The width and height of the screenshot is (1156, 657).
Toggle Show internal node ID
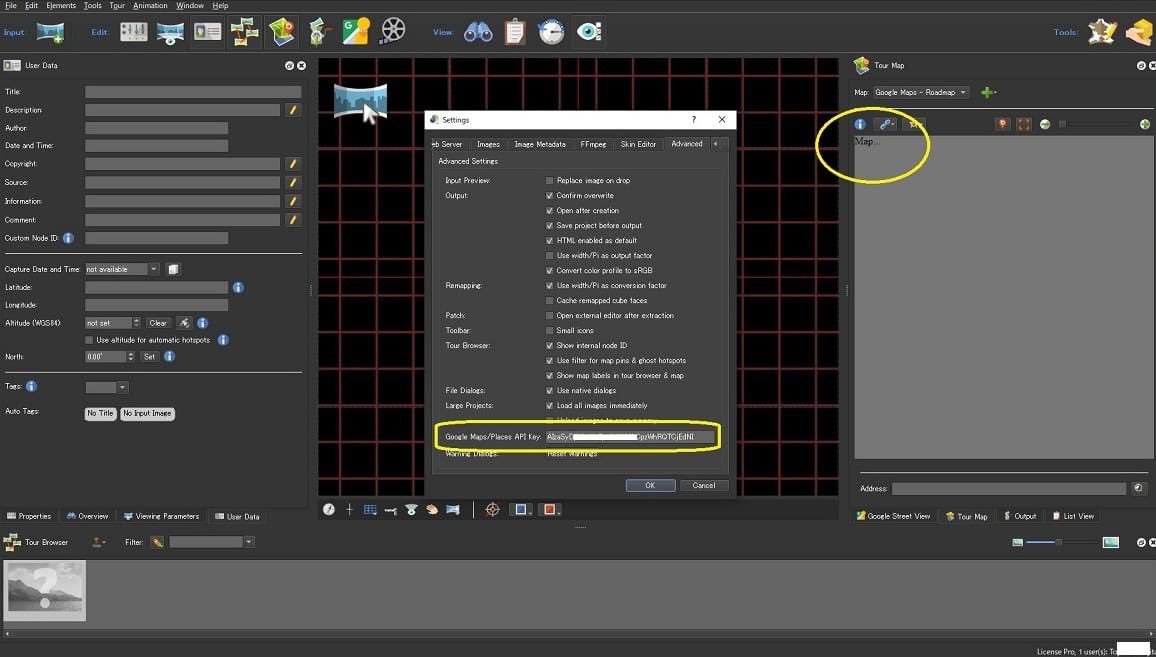point(549,345)
